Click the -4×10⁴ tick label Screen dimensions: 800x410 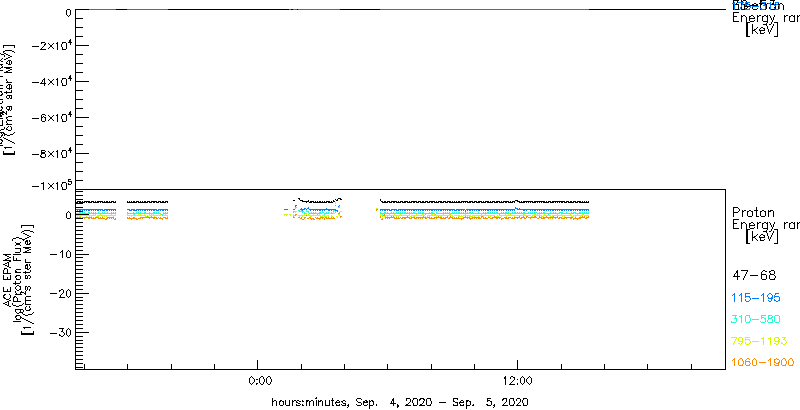pos(53,82)
